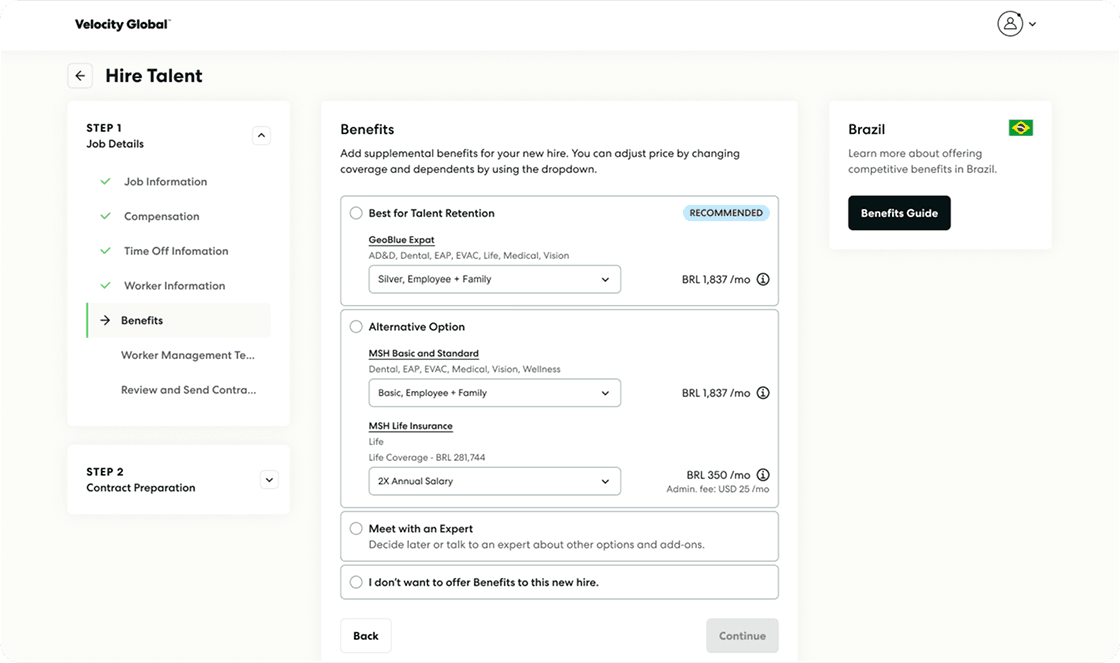Choose the Meet with an Expert option
Viewport: 1120px width, 663px height.
tap(356, 529)
